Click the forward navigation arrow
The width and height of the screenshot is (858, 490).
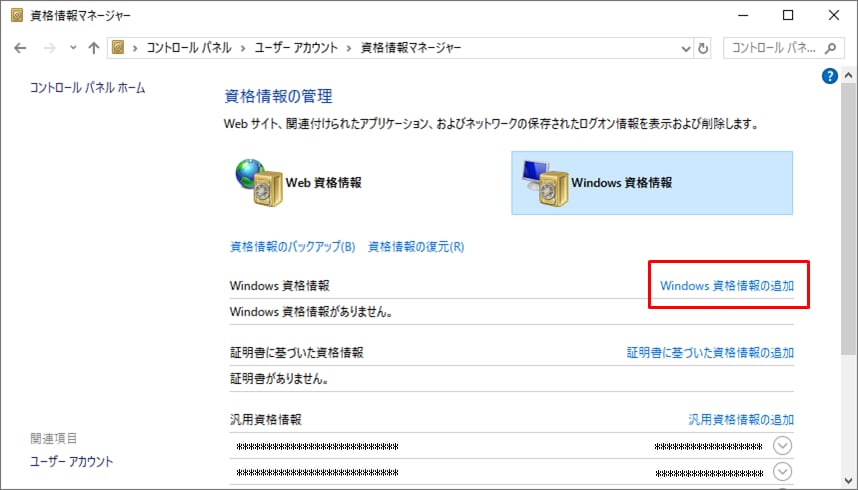click(50, 48)
